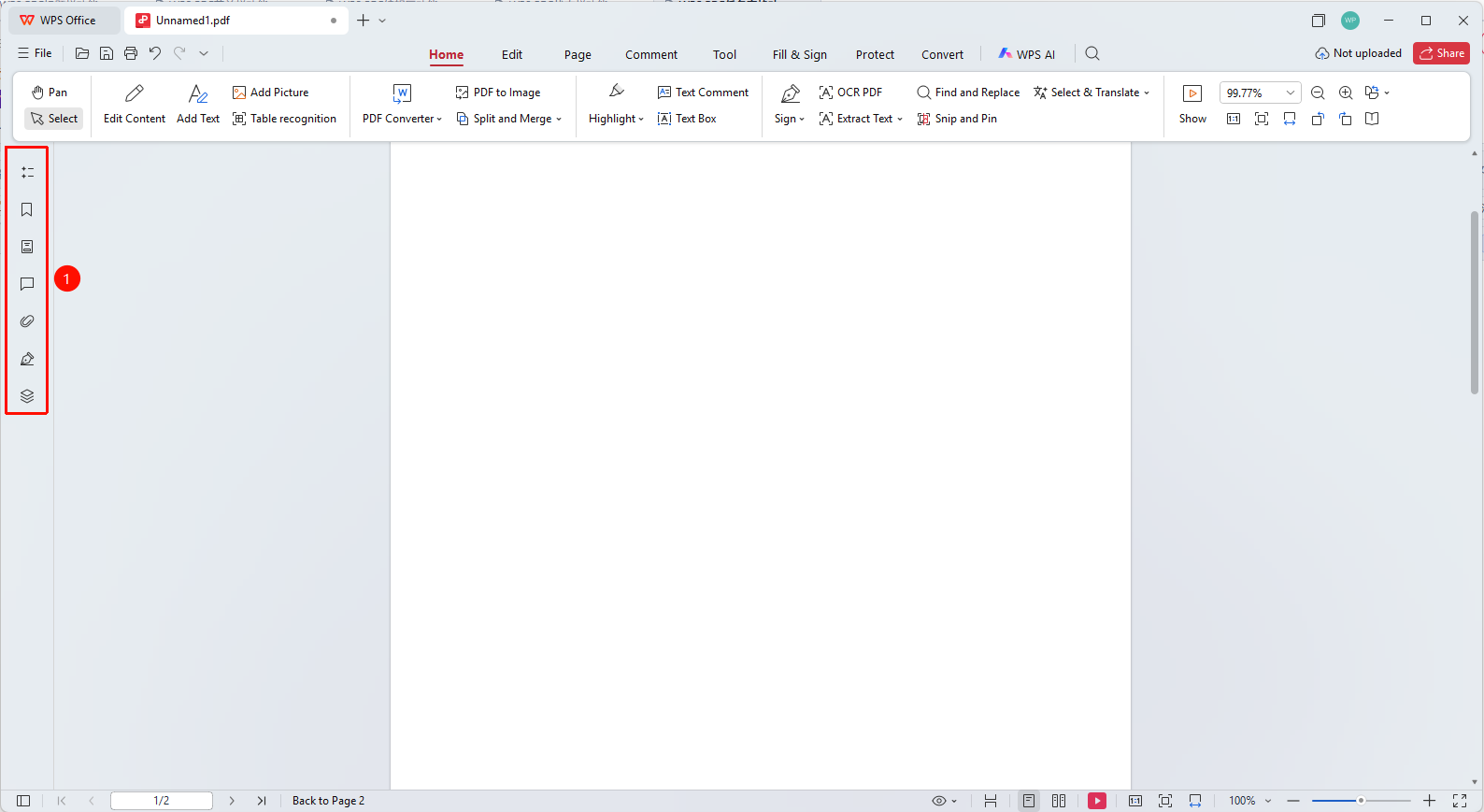Click the zoom slider plus button
1484x812 pixels.
1429,801
